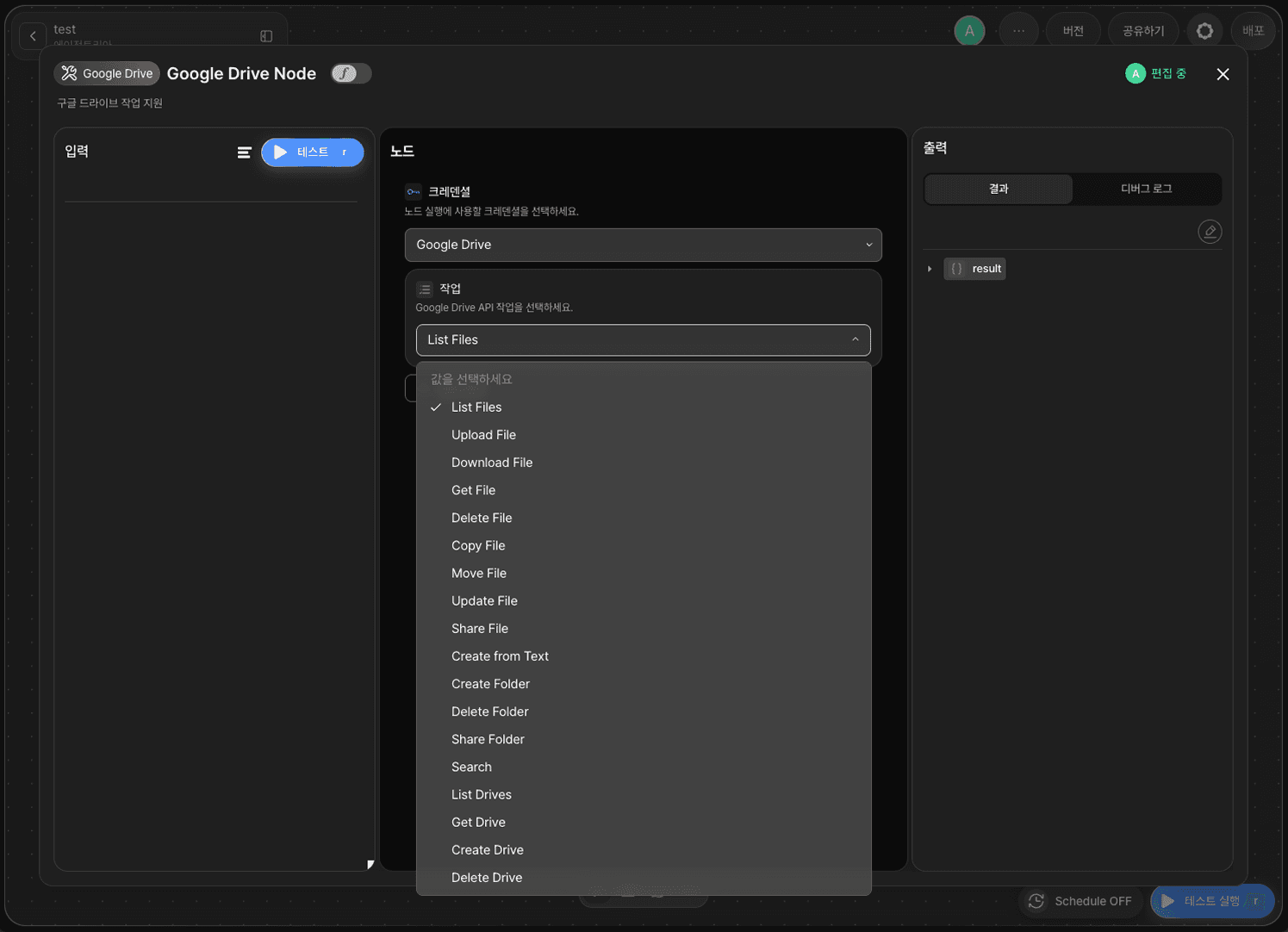Viewport: 1288px width, 932px height.
Task: Choose Upload File option
Action: pyautogui.click(x=644, y=435)
